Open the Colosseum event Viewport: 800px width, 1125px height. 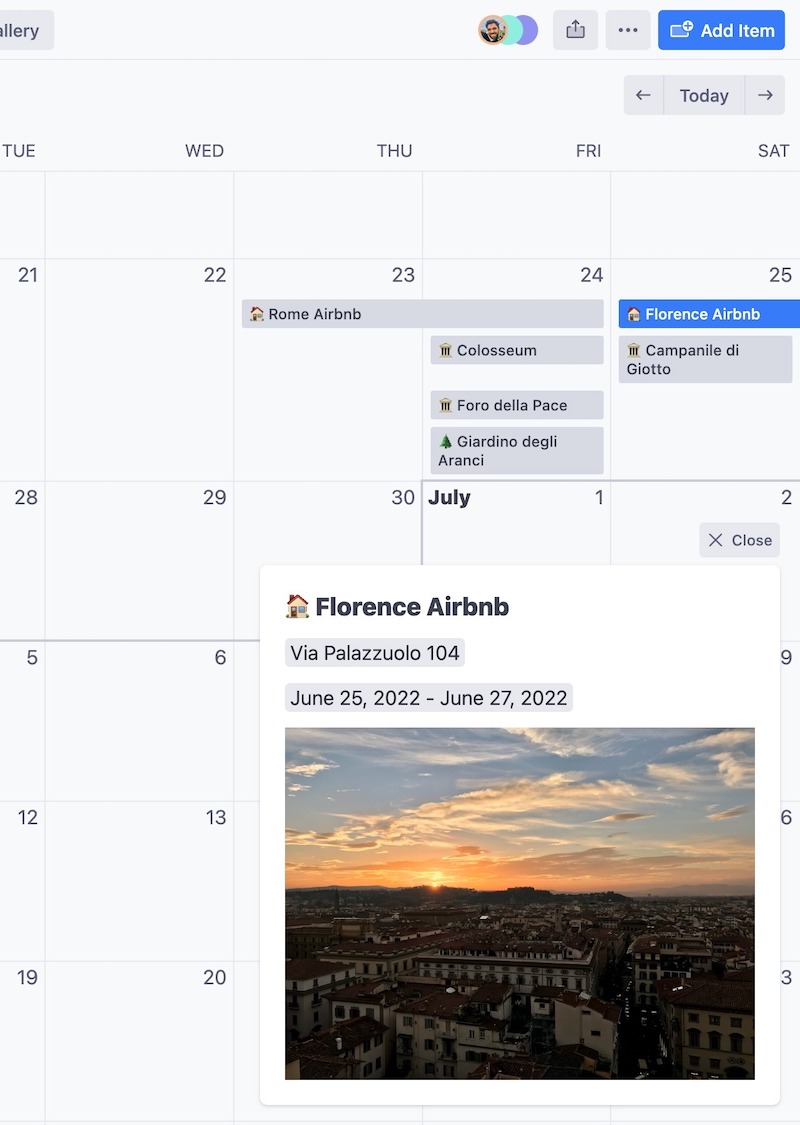pyautogui.click(x=517, y=350)
